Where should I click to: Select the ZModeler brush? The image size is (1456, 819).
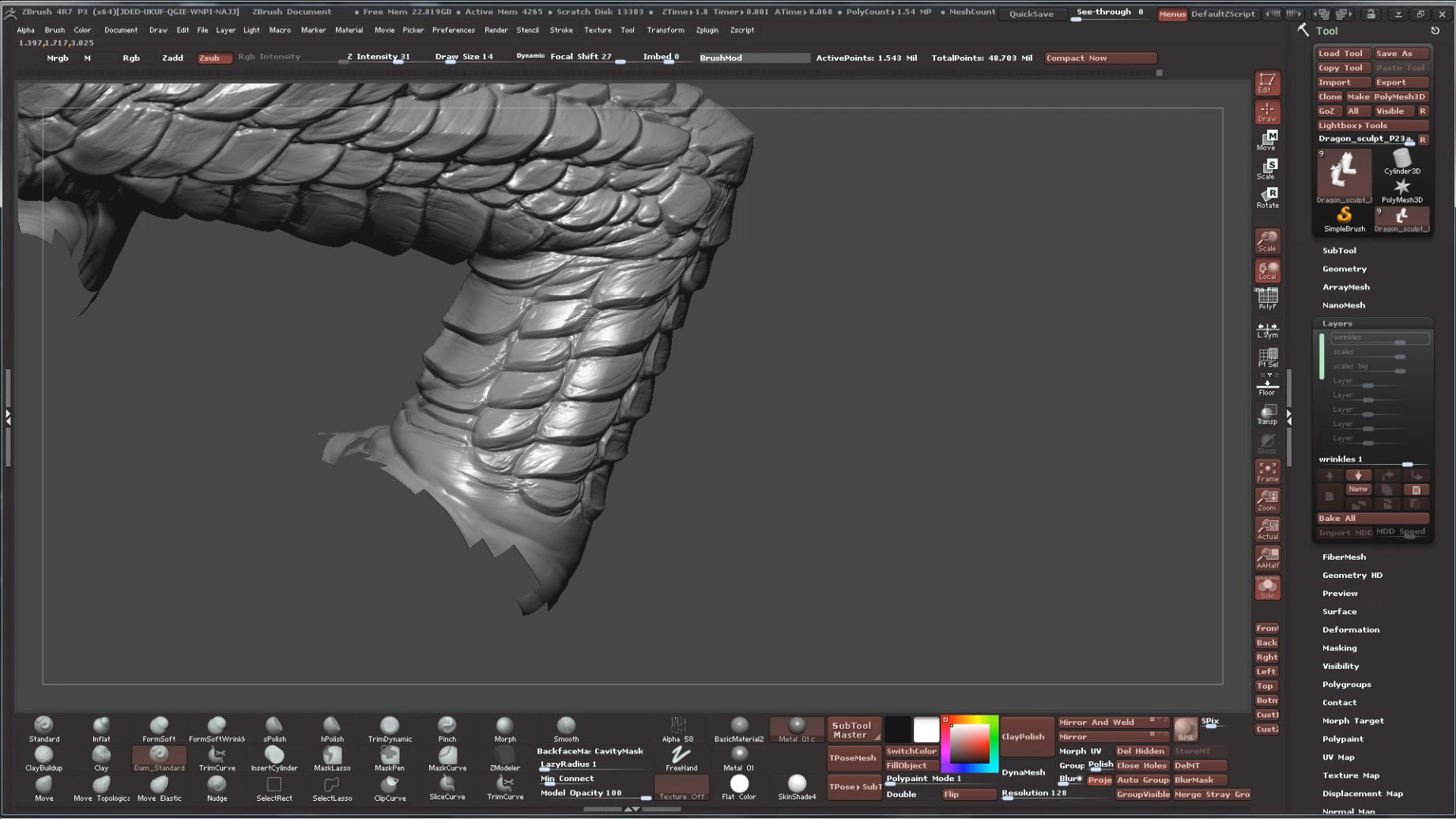[x=505, y=758]
